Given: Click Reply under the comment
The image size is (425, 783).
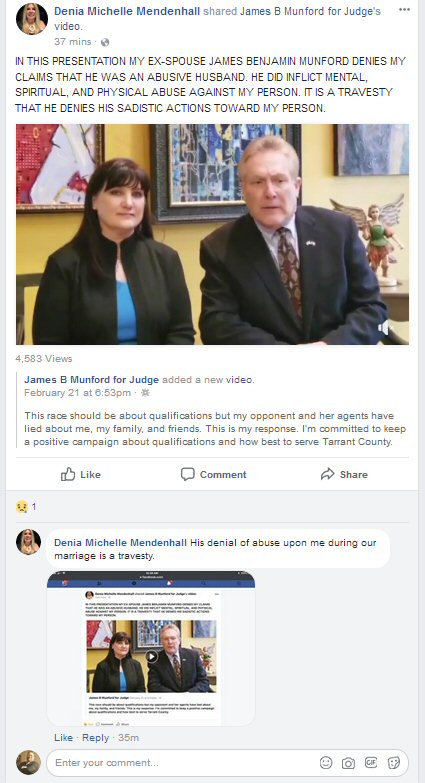Looking at the screenshot, I should [x=95, y=738].
